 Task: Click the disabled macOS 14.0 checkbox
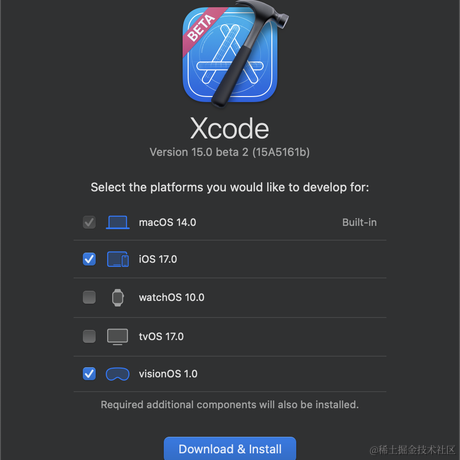pyautogui.click(x=89, y=222)
